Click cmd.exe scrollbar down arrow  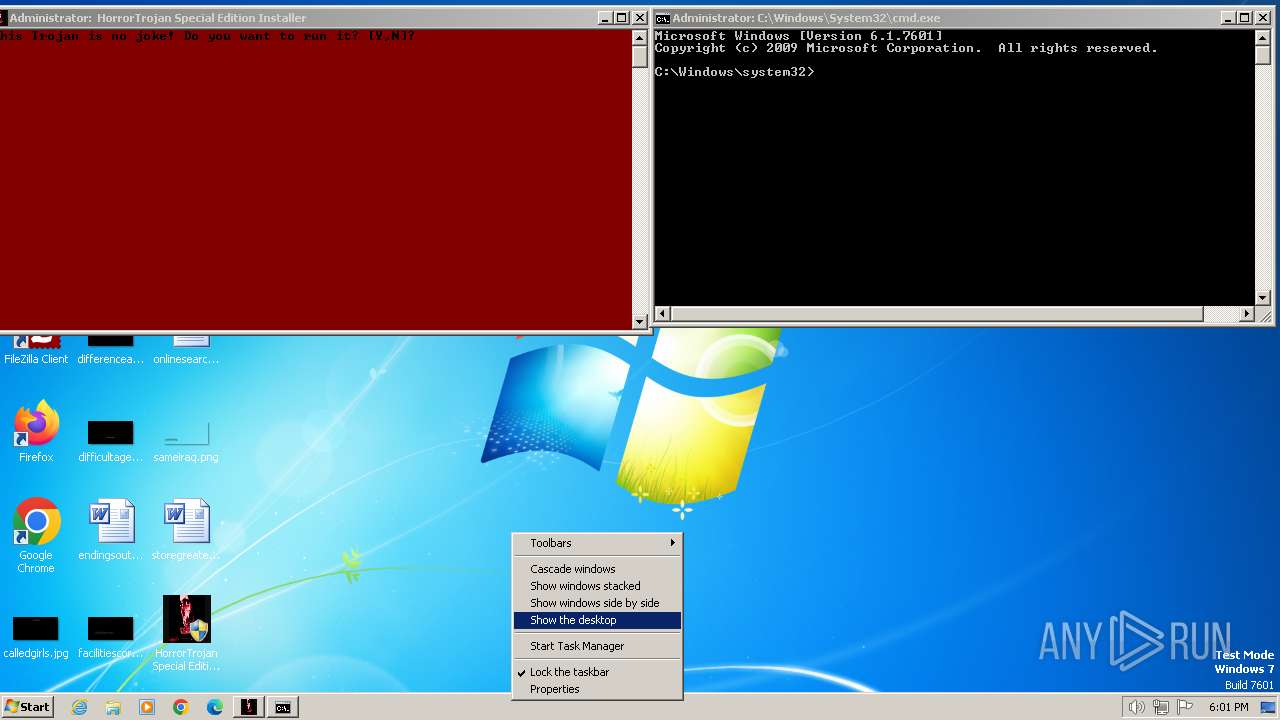[x=1263, y=298]
